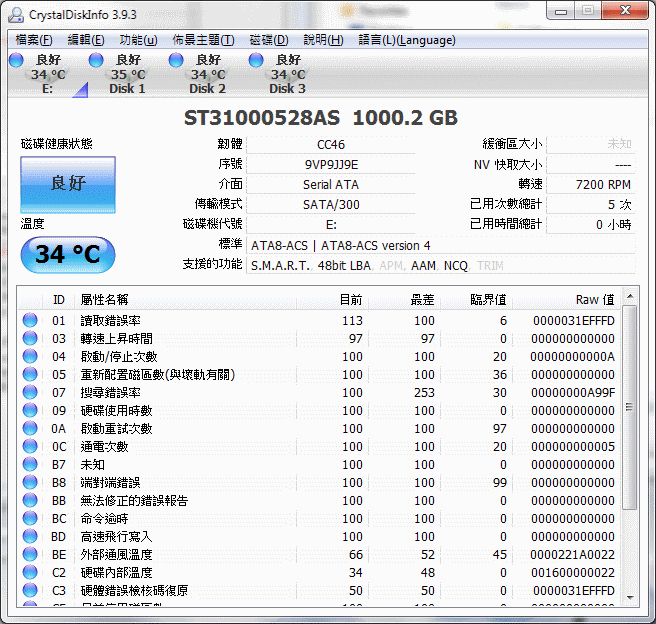Click the raw value 001600000022
Image resolution: width=656 pixels, height=624 pixels.
573,573
